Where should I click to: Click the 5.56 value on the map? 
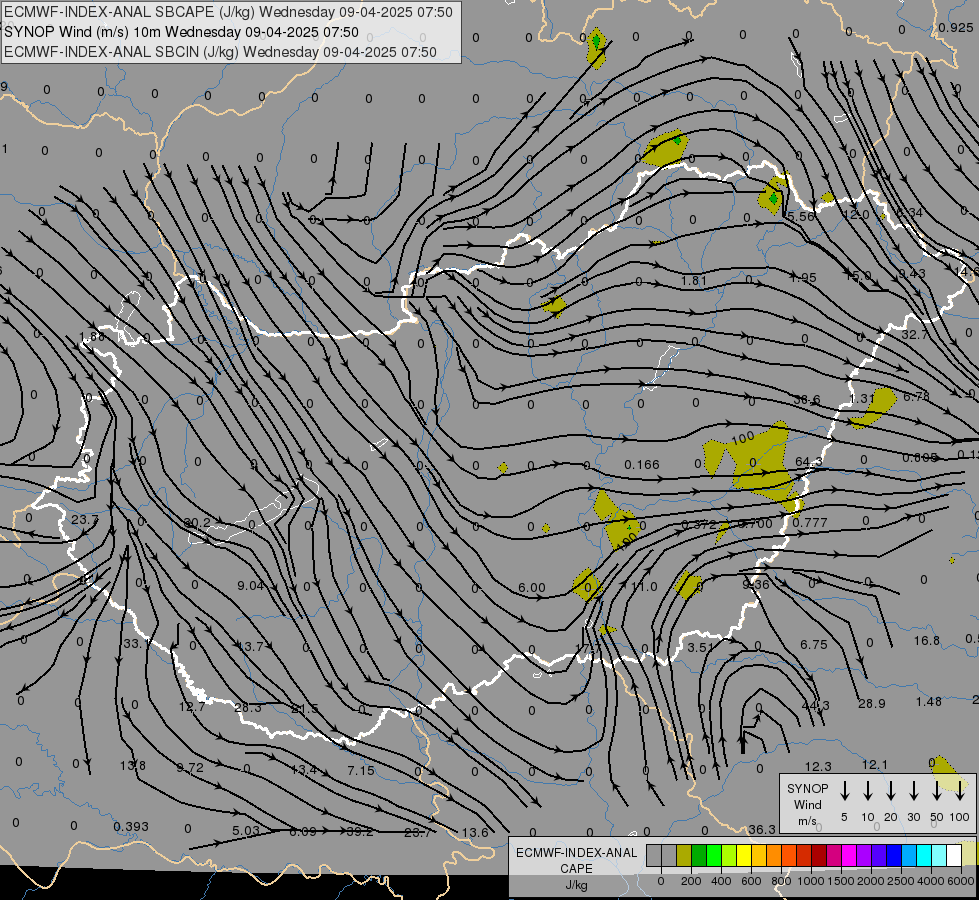pyautogui.click(x=801, y=216)
